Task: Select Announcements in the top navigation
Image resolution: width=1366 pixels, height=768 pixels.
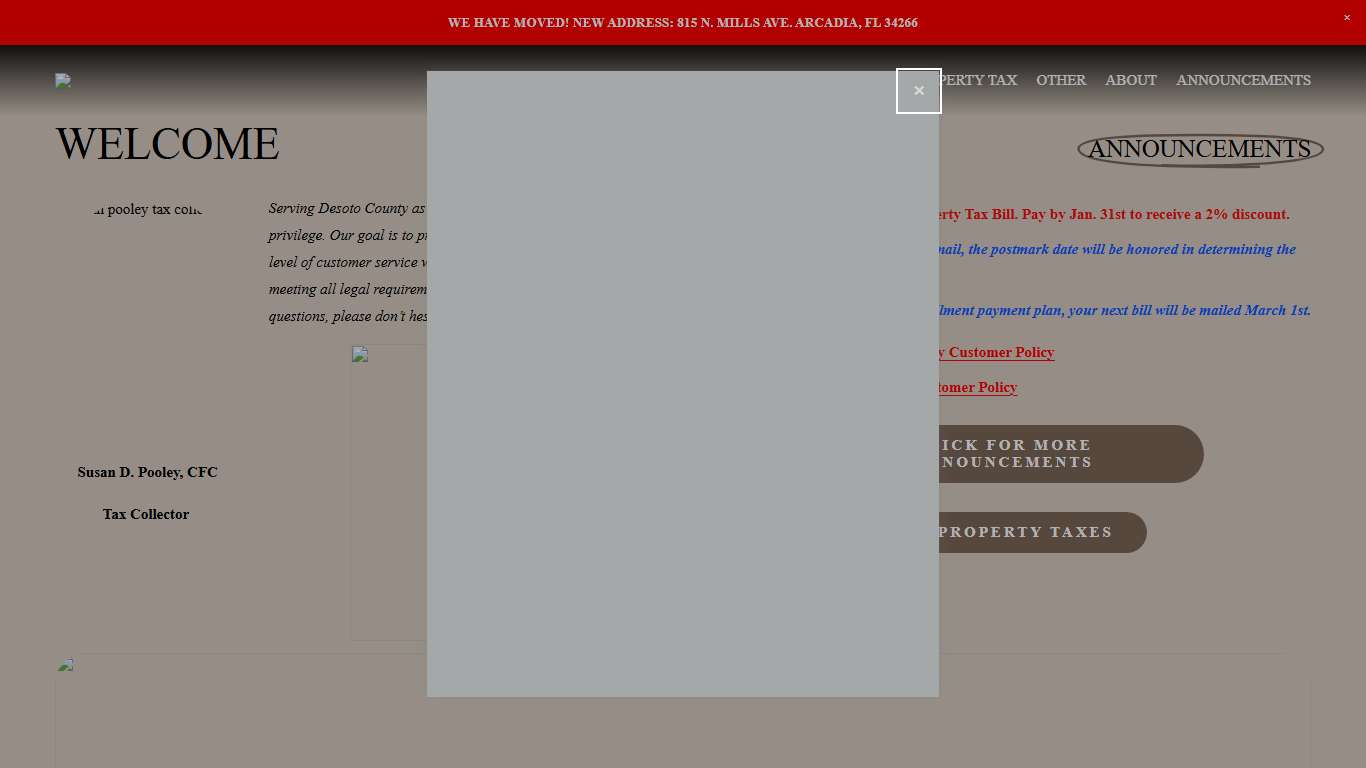Action: [x=1242, y=80]
